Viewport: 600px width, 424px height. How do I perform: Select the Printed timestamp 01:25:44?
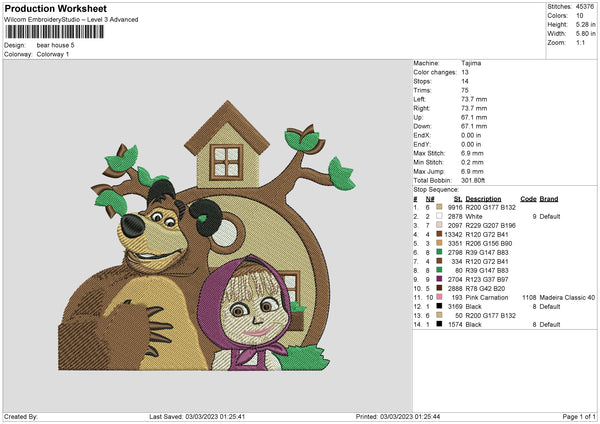point(426,417)
